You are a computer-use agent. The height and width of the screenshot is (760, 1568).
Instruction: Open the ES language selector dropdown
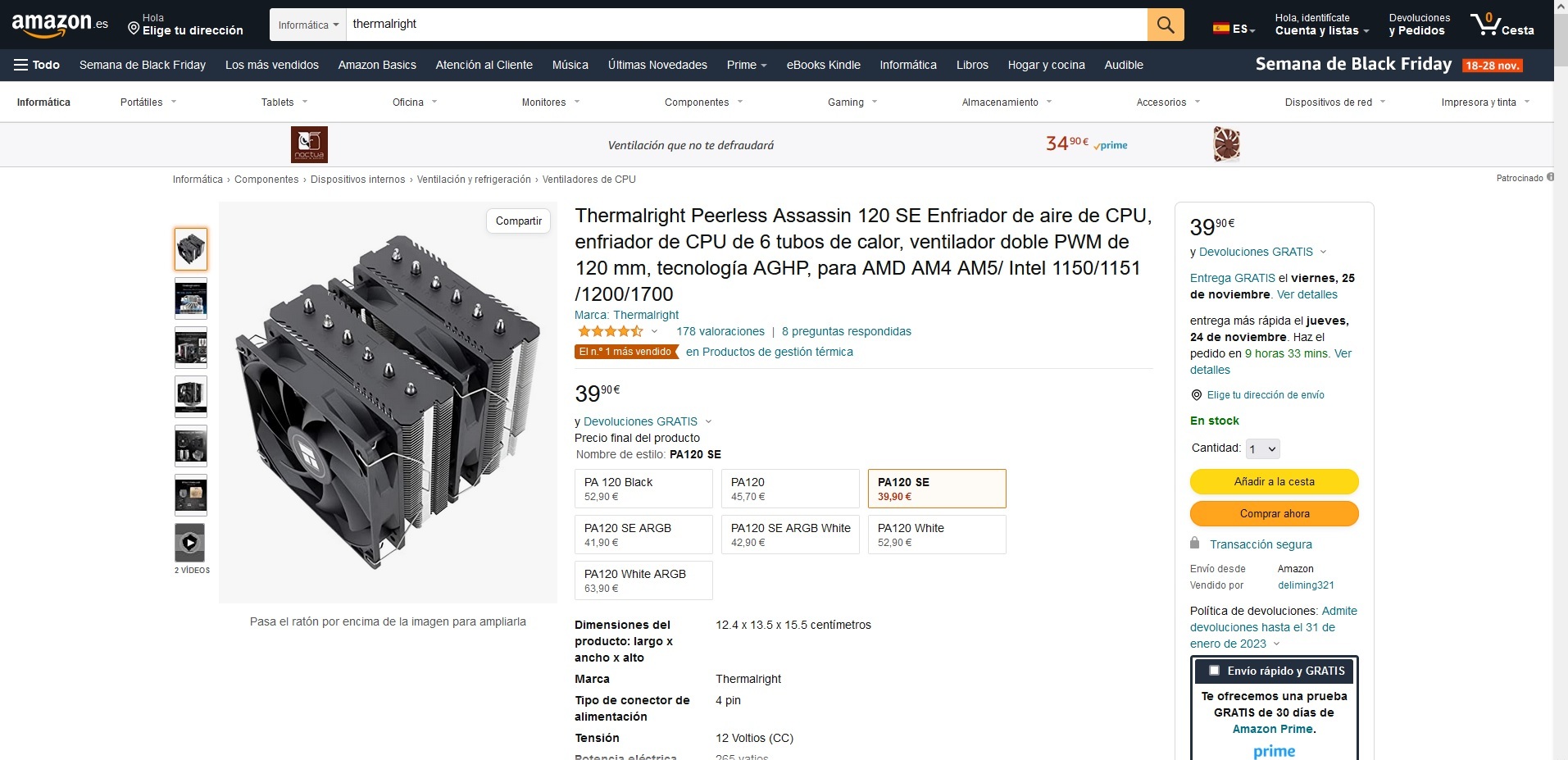1234,29
